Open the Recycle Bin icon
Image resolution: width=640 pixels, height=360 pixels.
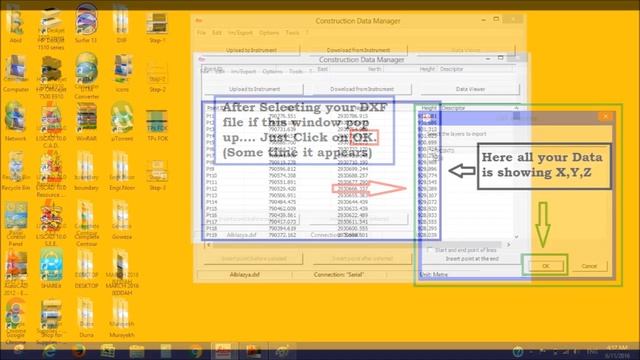(16, 171)
